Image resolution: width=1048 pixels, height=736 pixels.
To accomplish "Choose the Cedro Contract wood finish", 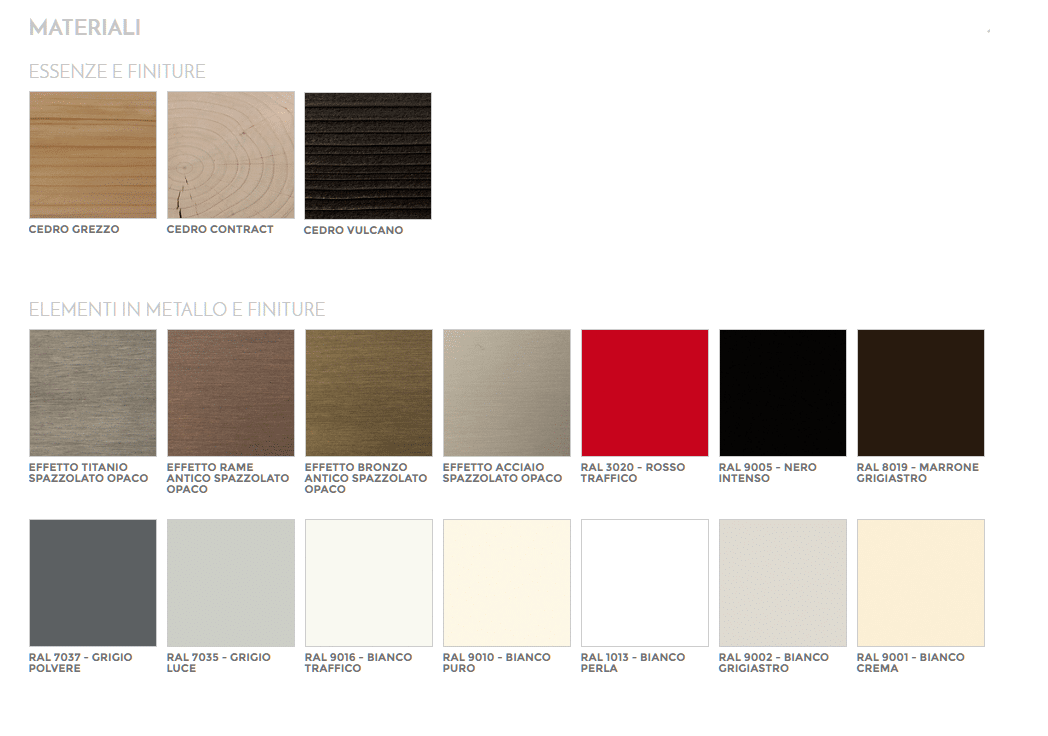I will (x=231, y=155).
